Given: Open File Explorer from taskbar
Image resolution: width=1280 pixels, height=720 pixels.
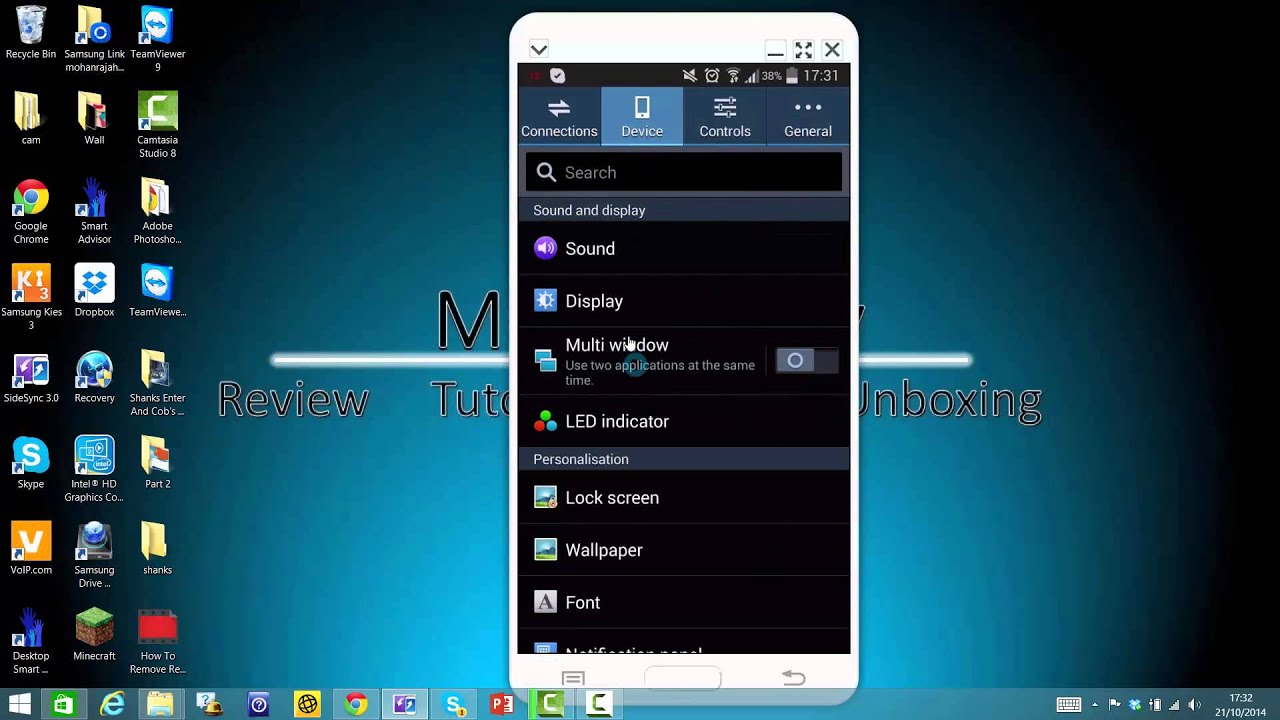Looking at the screenshot, I should (160, 704).
